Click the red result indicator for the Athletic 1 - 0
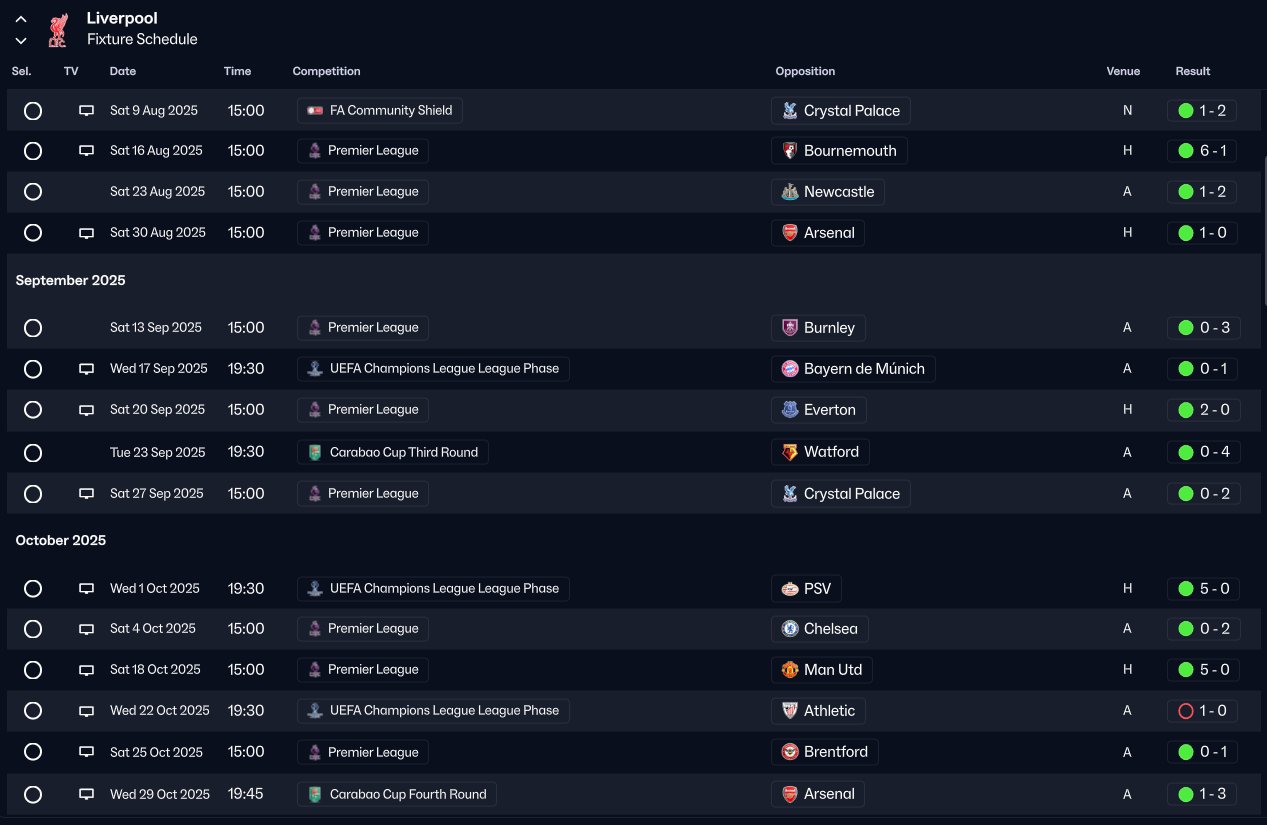 pos(1186,711)
